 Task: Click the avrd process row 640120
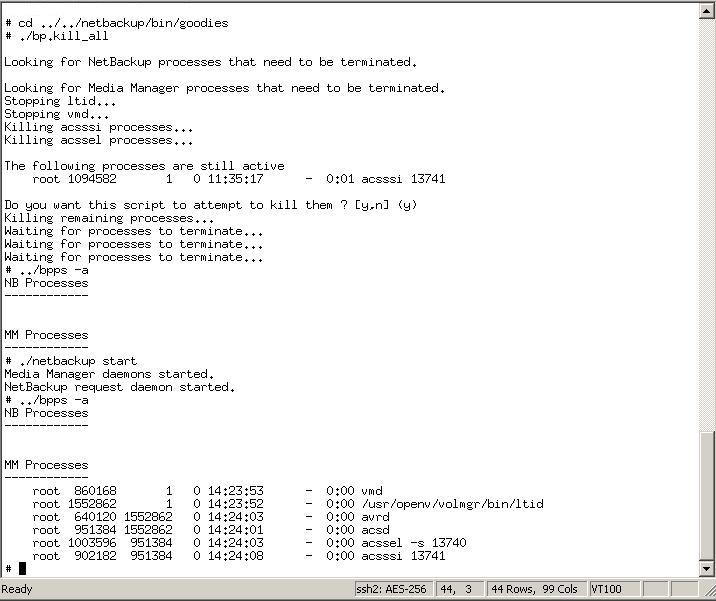[211, 517]
